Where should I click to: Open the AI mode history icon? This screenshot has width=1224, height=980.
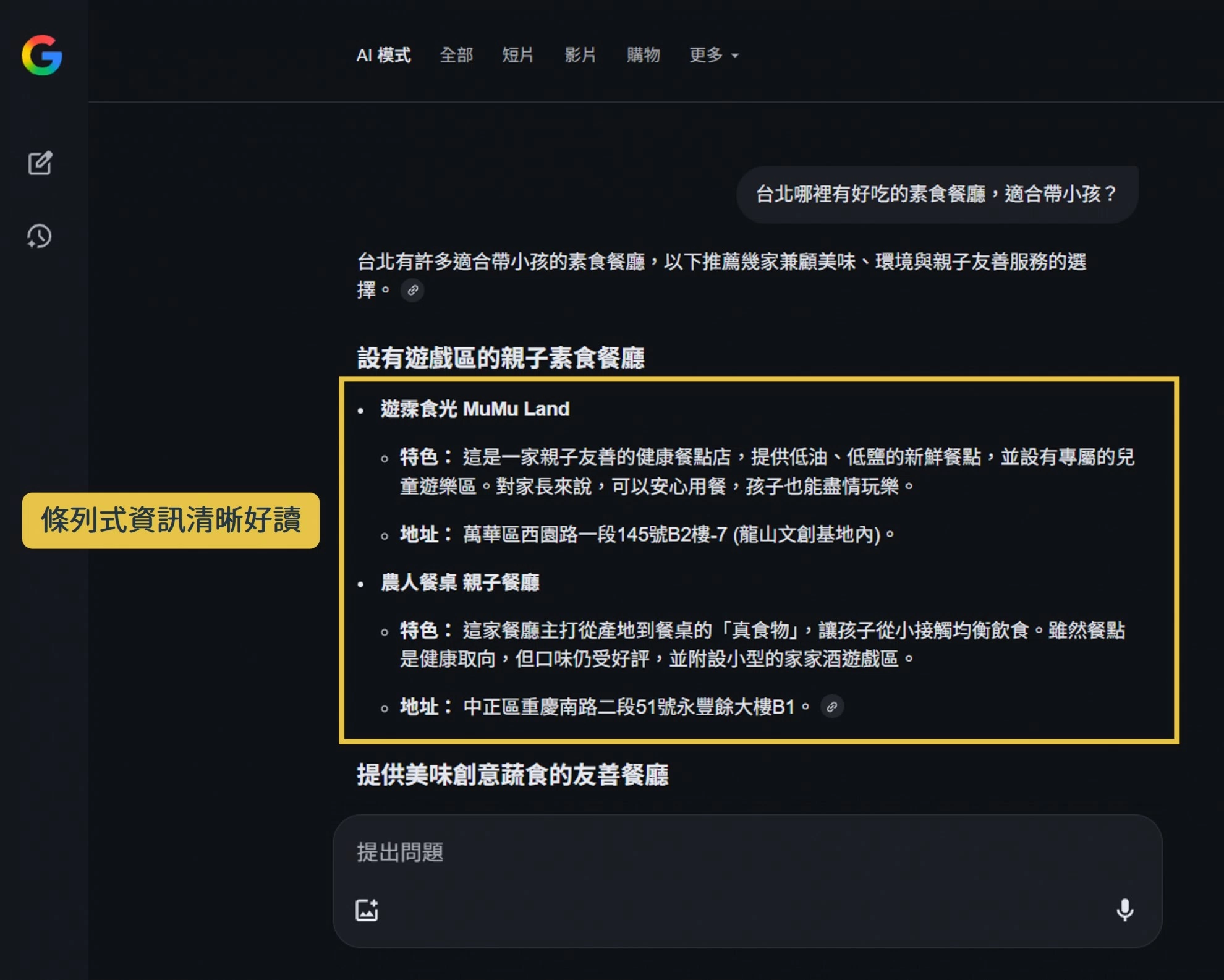[40, 236]
